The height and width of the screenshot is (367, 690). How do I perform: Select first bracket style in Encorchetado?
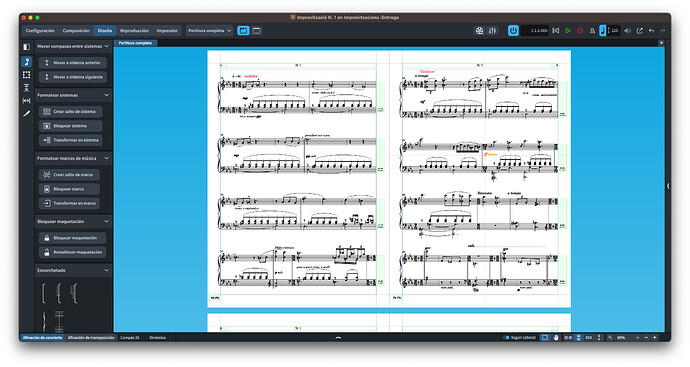[x=44, y=293]
